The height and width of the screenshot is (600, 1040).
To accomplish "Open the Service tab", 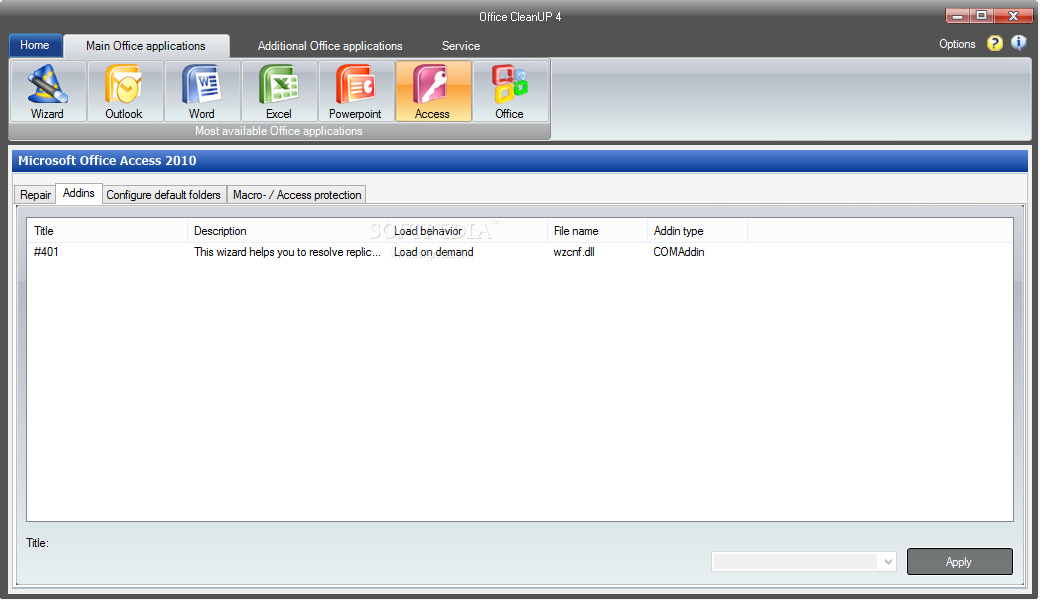I will pos(461,46).
